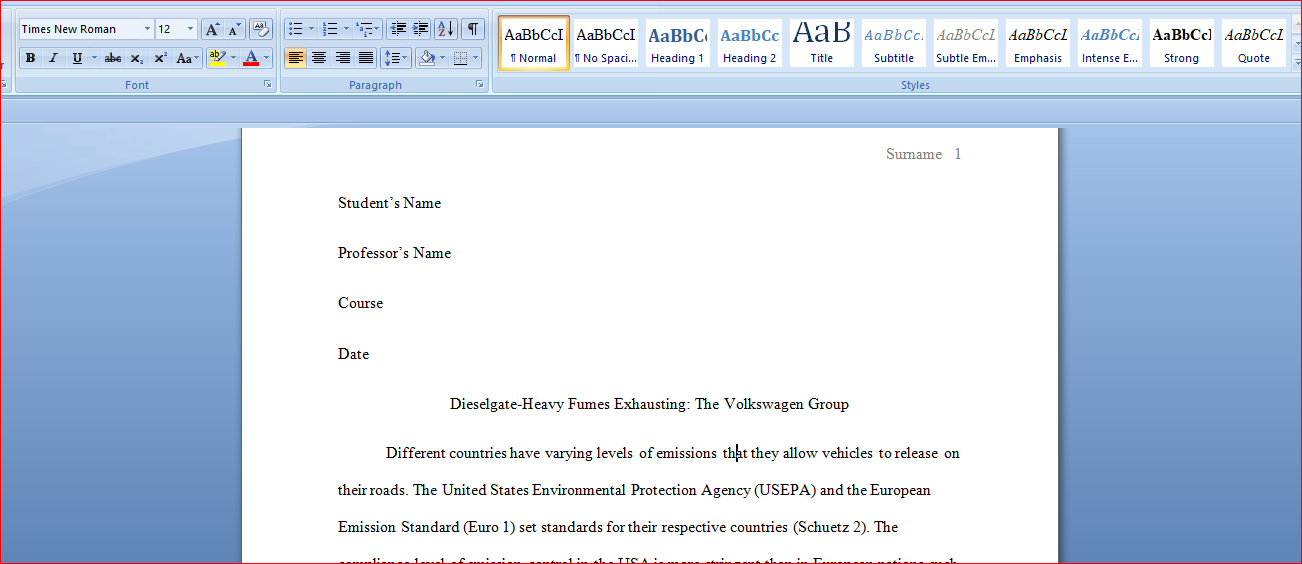Click the "Surname 1" page header
Screen dimensions: 1302x564
[923, 154]
